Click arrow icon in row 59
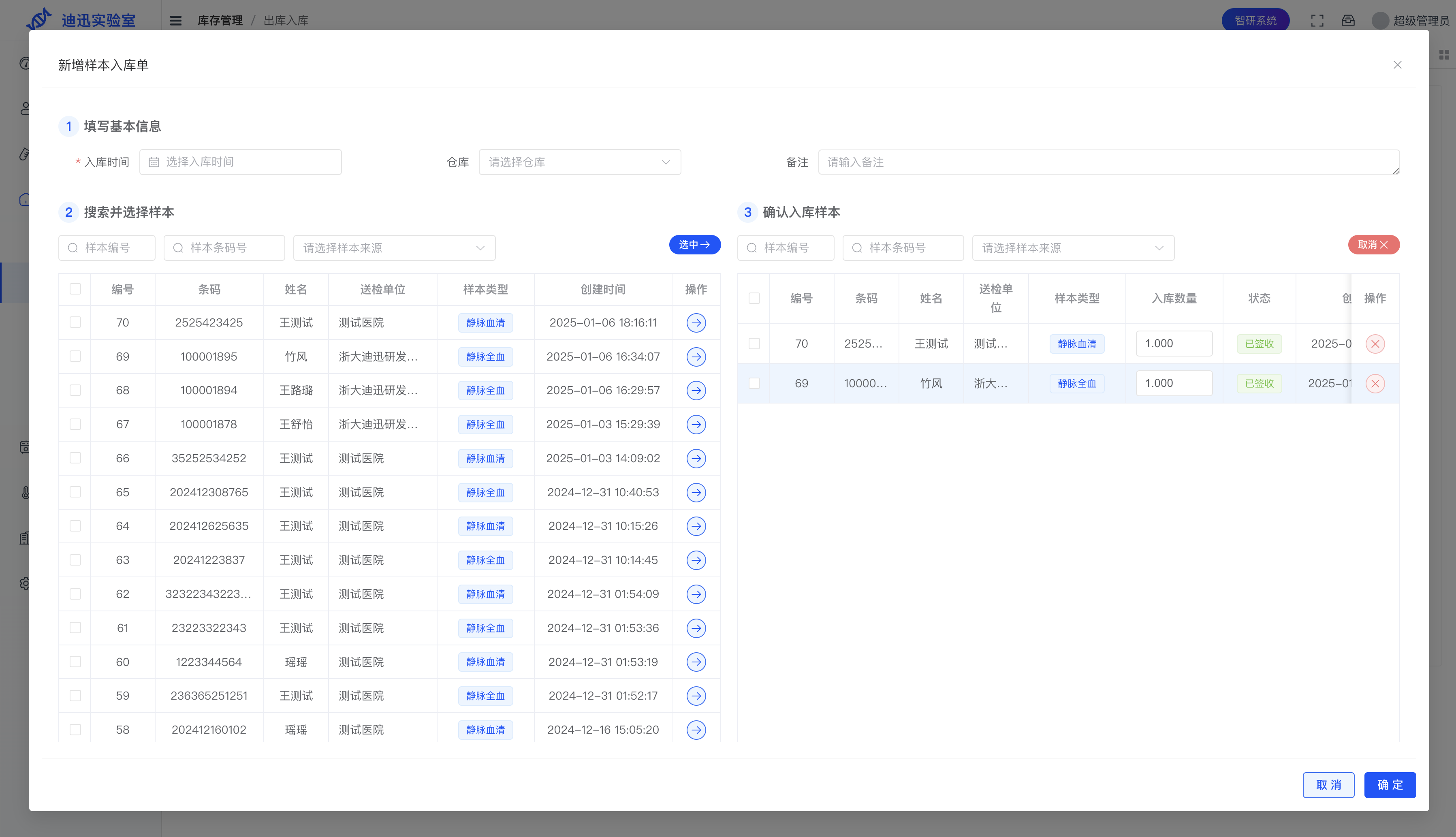 point(696,696)
